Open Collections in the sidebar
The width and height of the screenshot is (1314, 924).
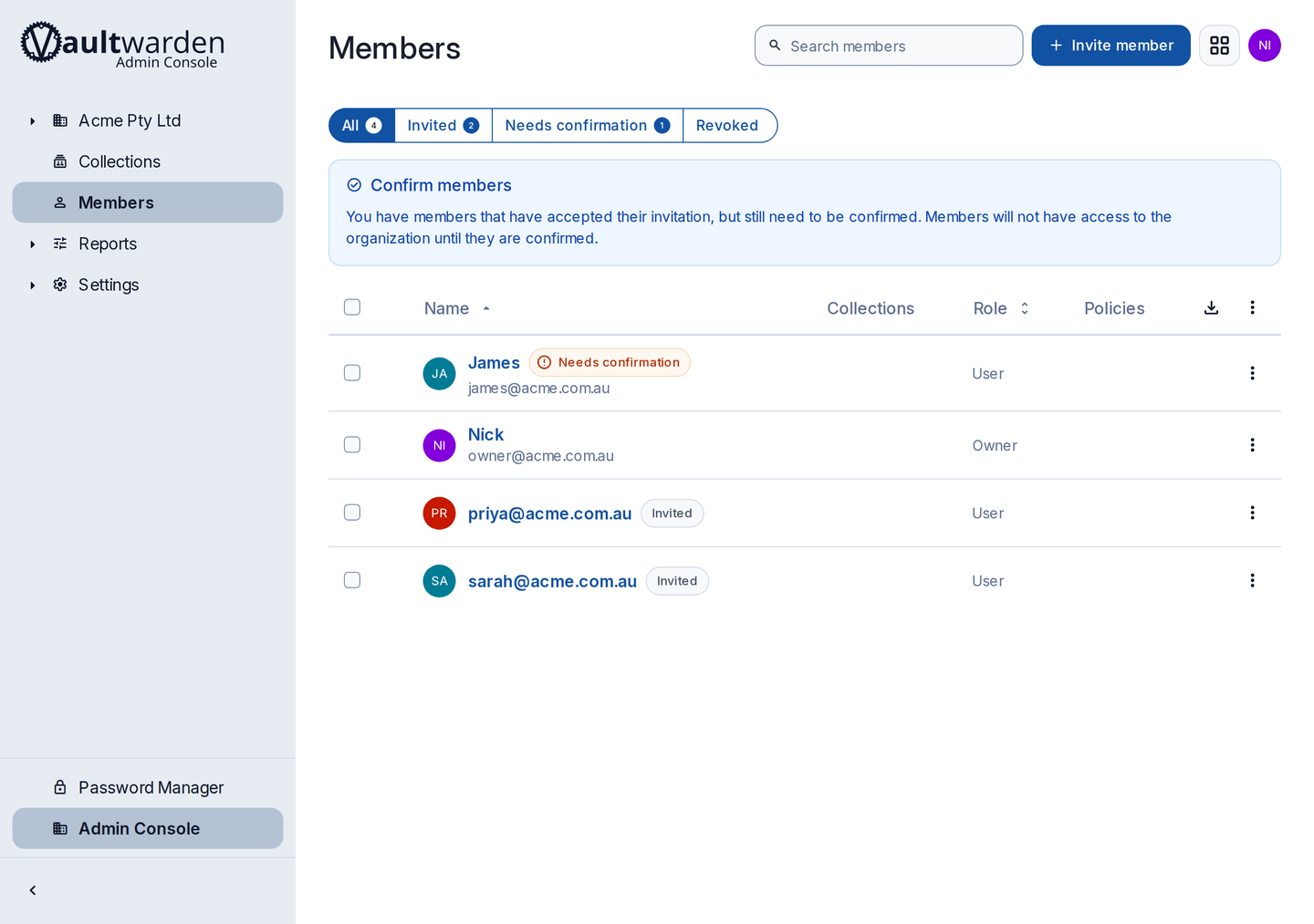148,161
